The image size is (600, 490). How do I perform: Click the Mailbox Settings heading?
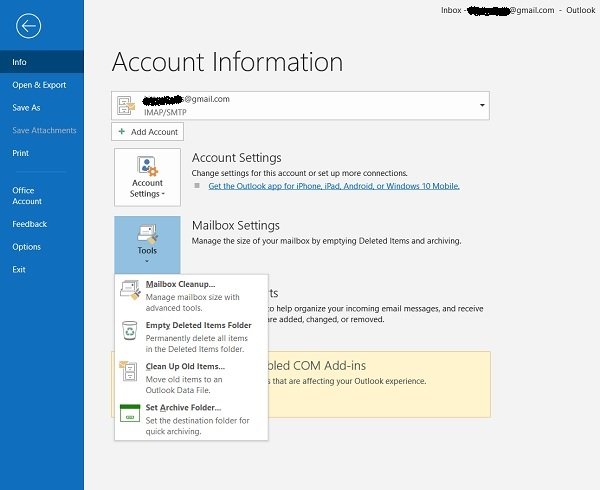pyautogui.click(x=236, y=225)
